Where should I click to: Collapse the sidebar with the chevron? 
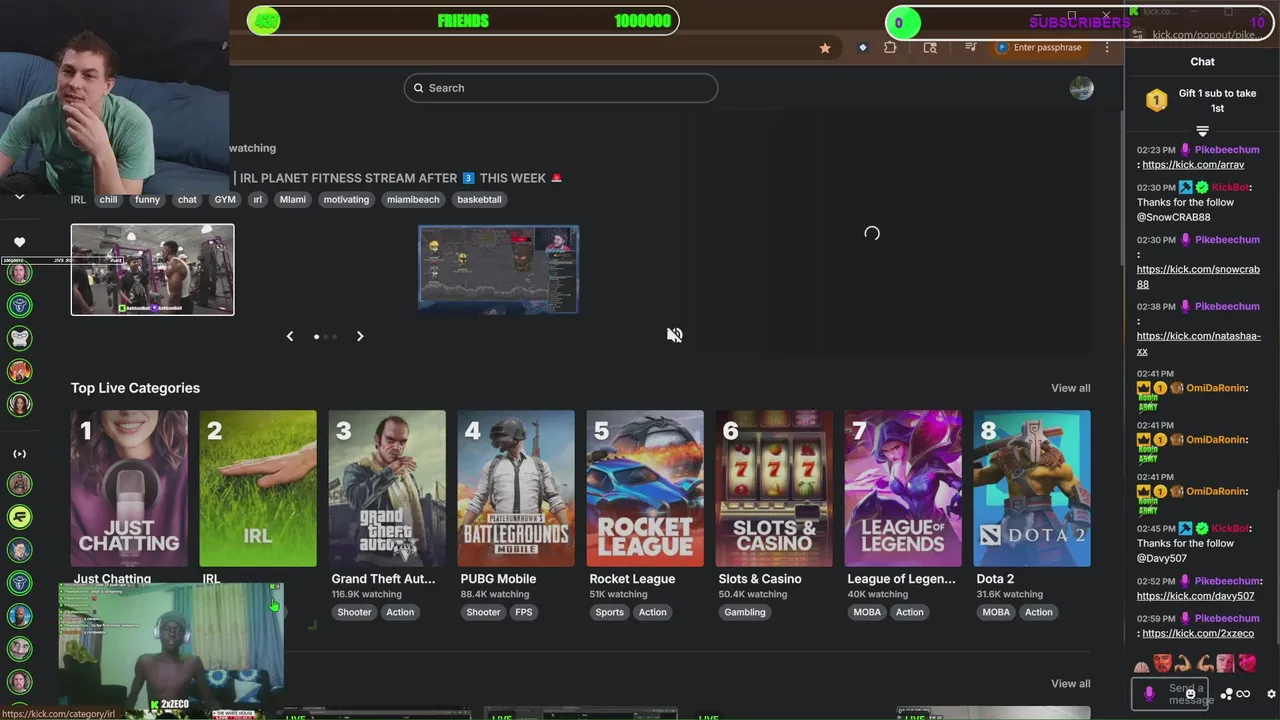(x=19, y=197)
